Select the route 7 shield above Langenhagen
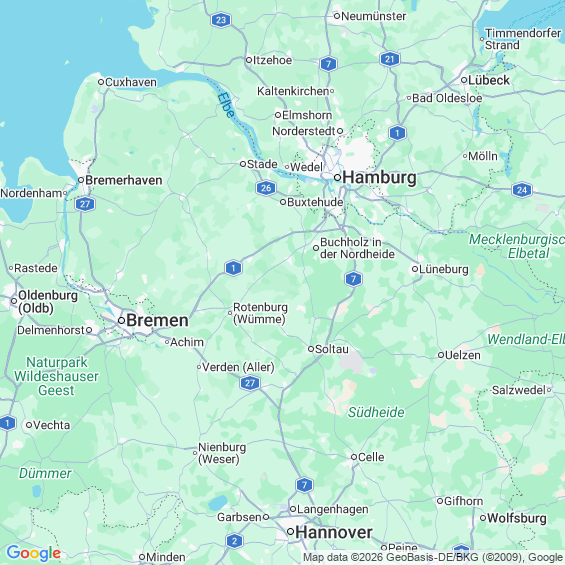The width and height of the screenshot is (565, 565). 304,485
